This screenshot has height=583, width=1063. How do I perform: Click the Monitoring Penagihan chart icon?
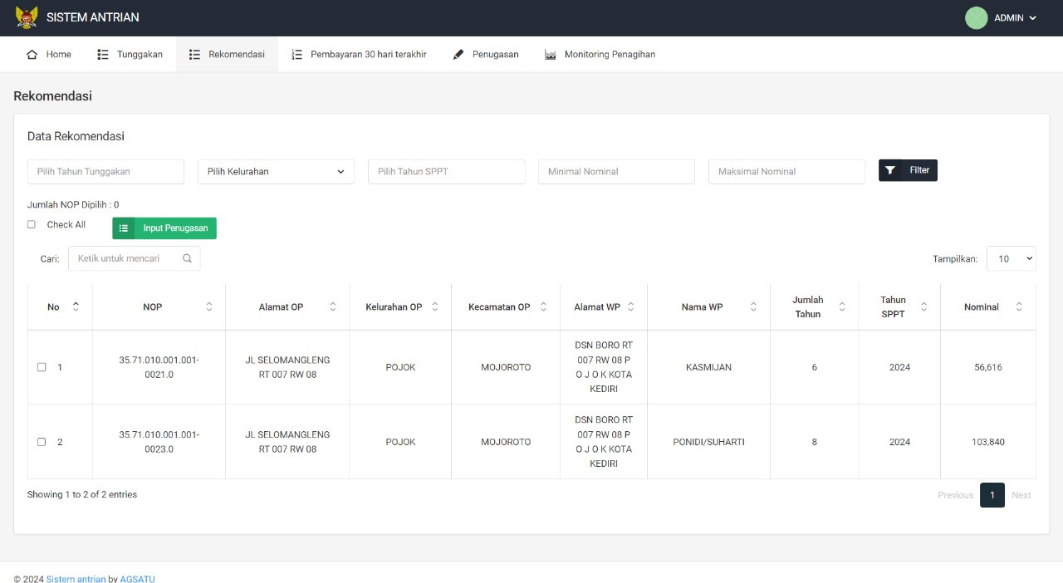(550, 54)
